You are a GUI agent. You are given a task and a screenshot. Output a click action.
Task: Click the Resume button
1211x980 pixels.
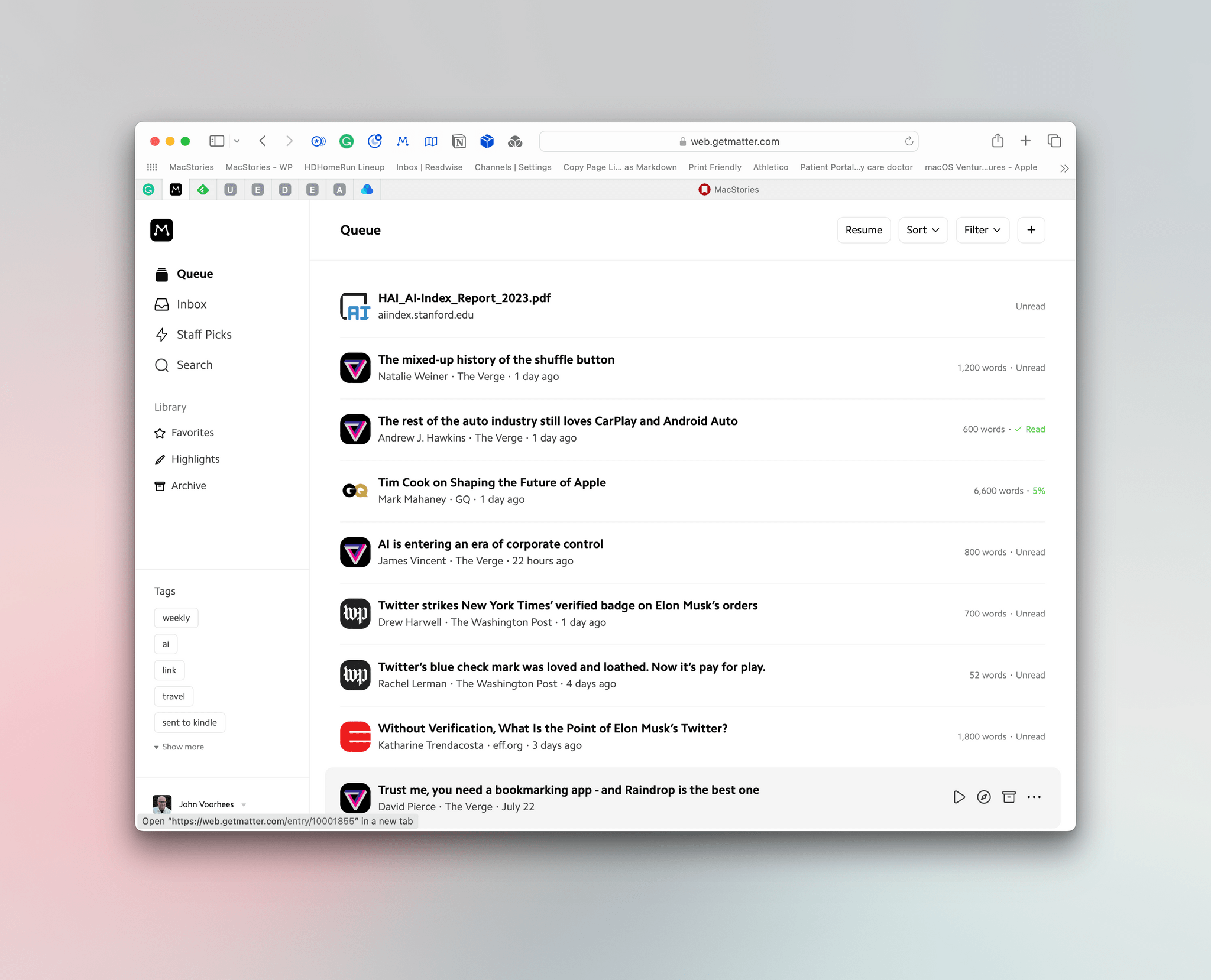863,230
